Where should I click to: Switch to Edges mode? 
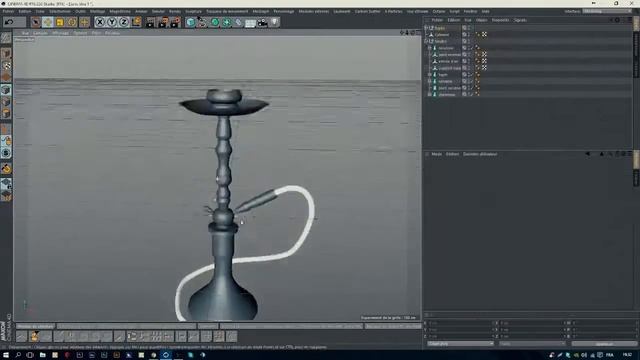coord(6,102)
